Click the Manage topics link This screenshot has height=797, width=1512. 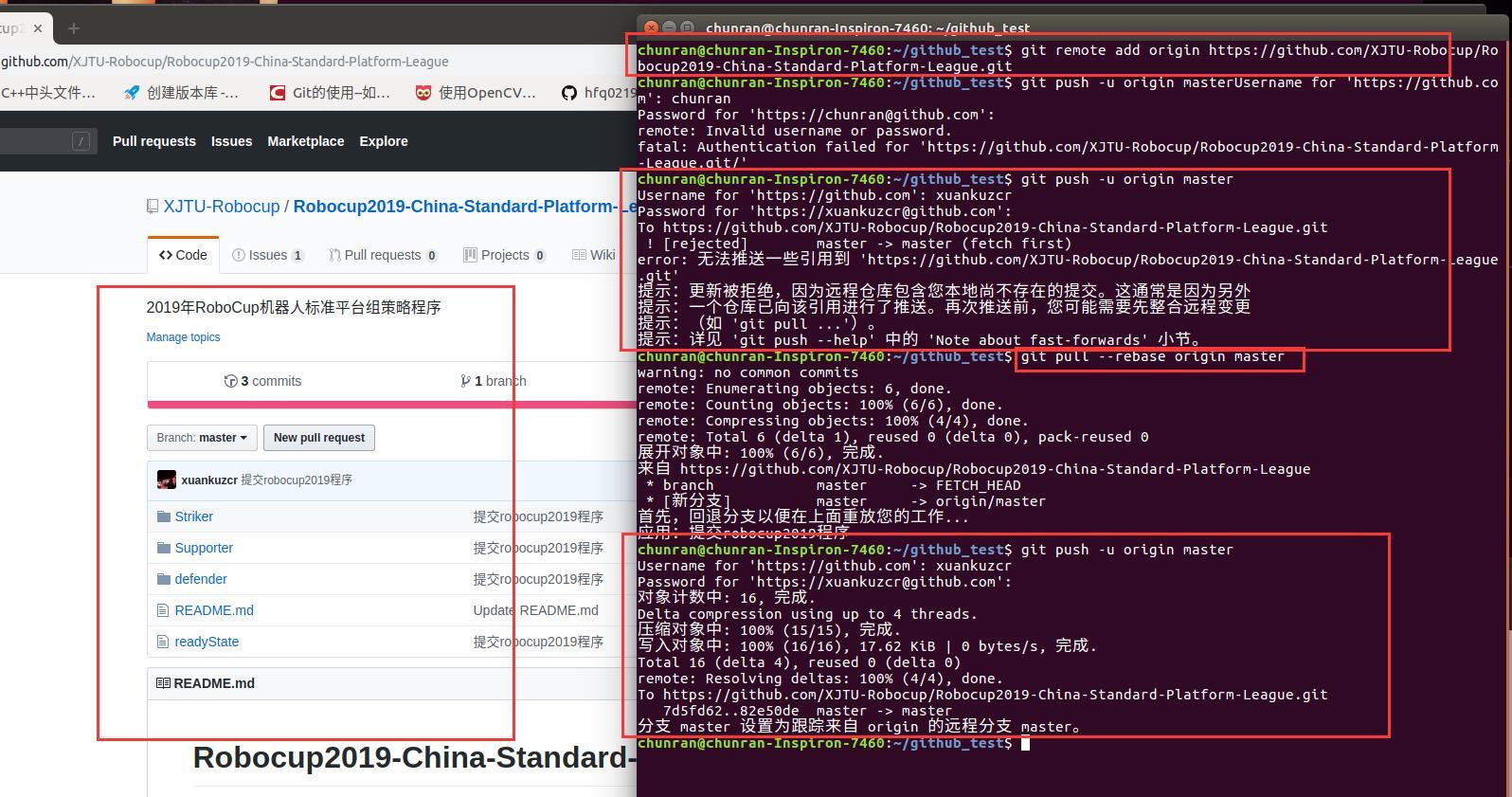pyautogui.click(x=183, y=337)
